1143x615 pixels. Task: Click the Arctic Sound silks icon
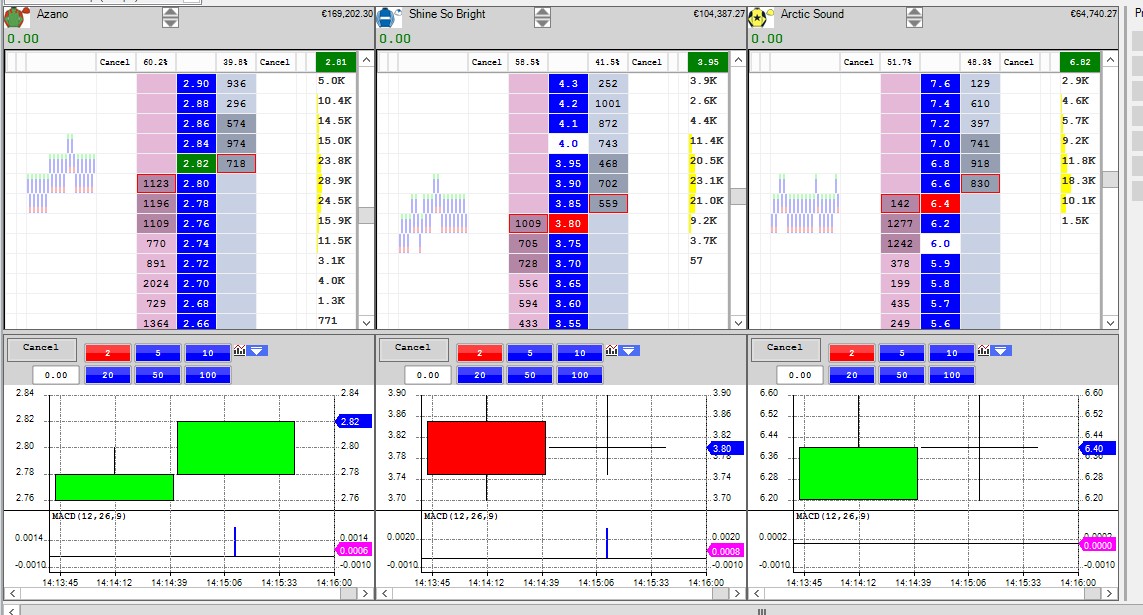[x=761, y=17]
